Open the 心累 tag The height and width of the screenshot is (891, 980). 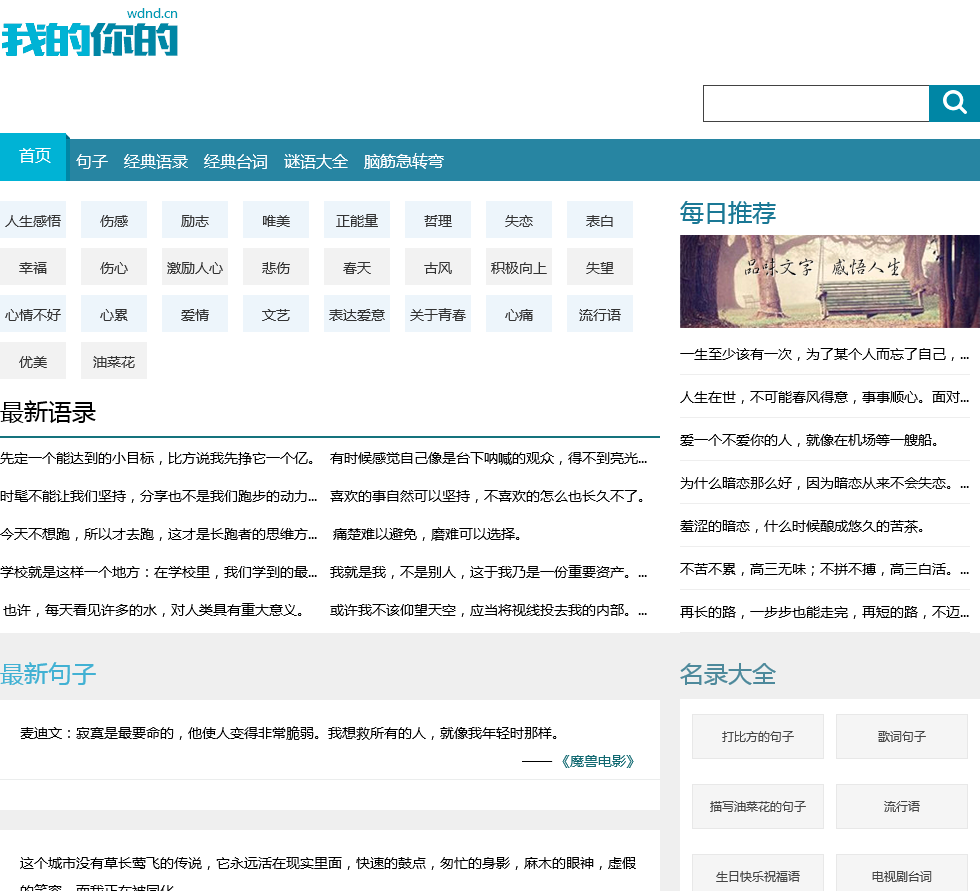[x=114, y=314]
